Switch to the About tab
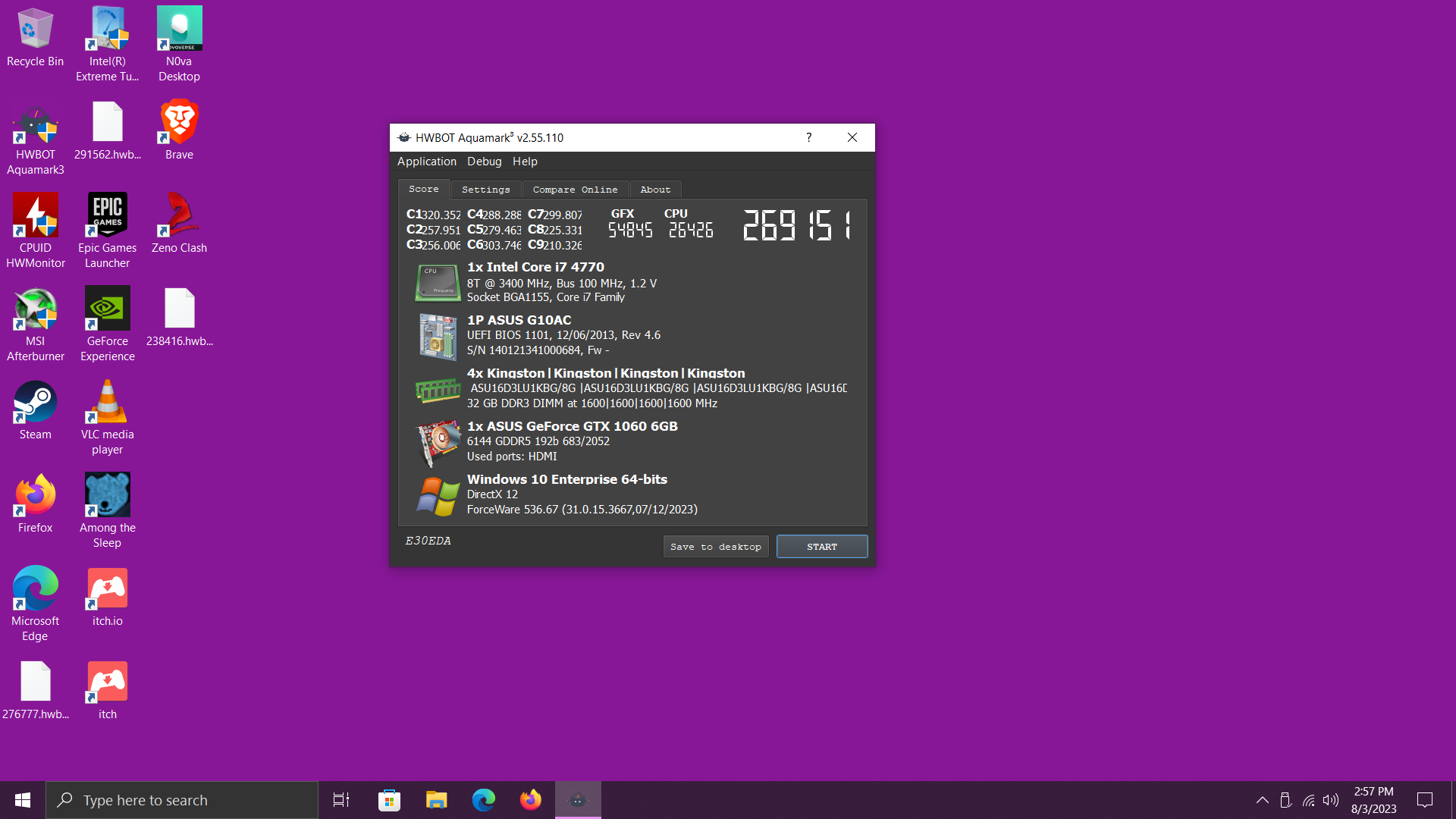 click(x=655, y=190)
